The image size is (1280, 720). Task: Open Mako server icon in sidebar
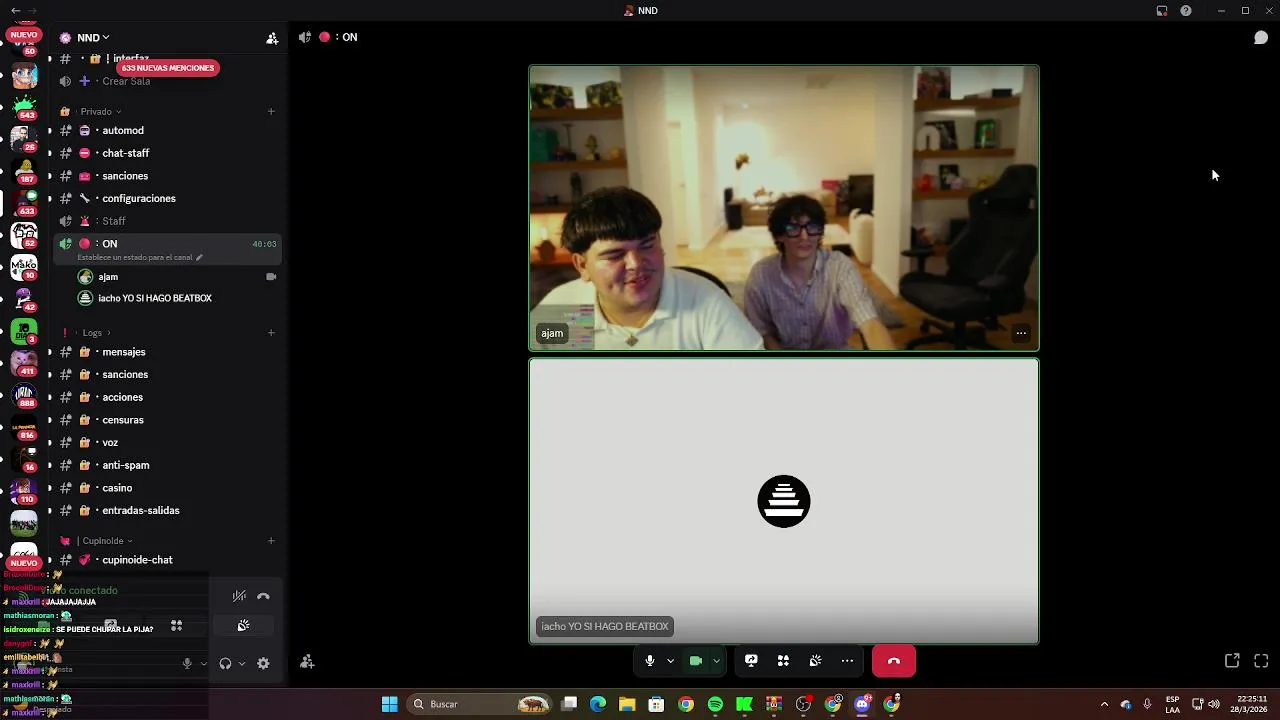click(x=24, y=267)
